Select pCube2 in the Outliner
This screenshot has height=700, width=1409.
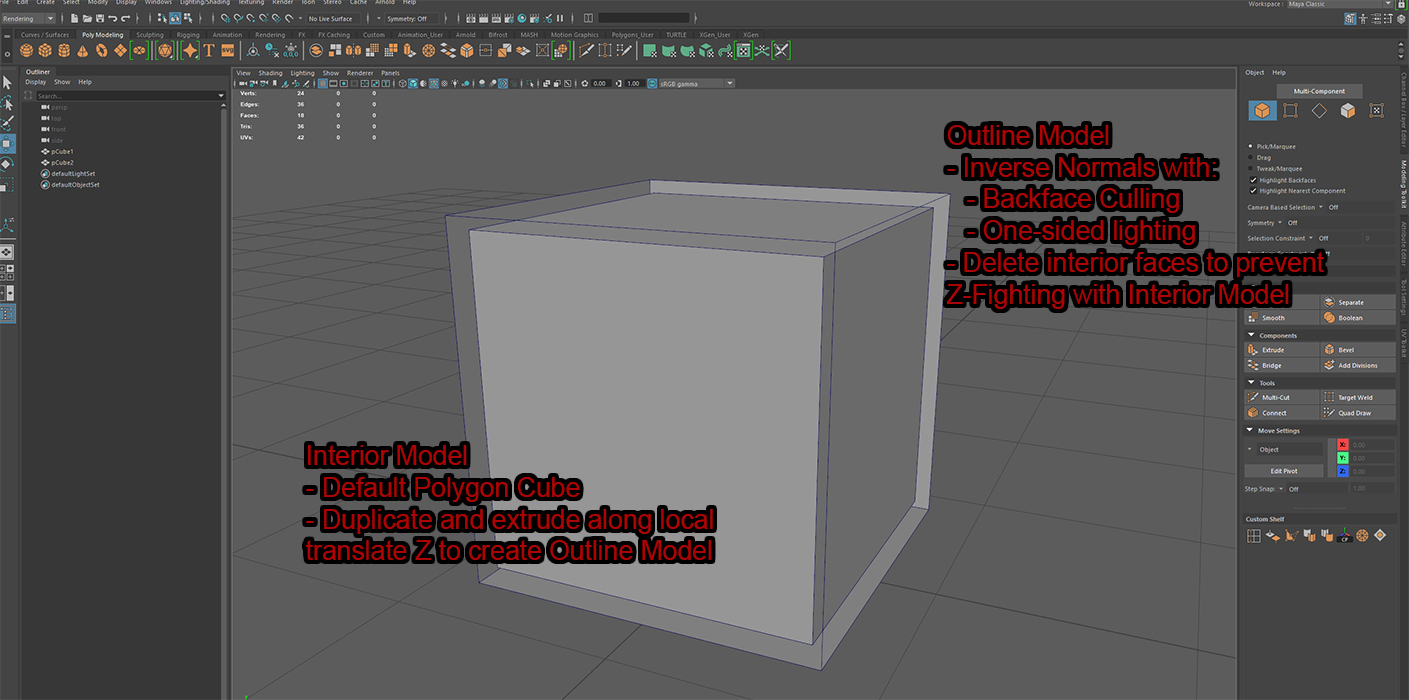62,162
